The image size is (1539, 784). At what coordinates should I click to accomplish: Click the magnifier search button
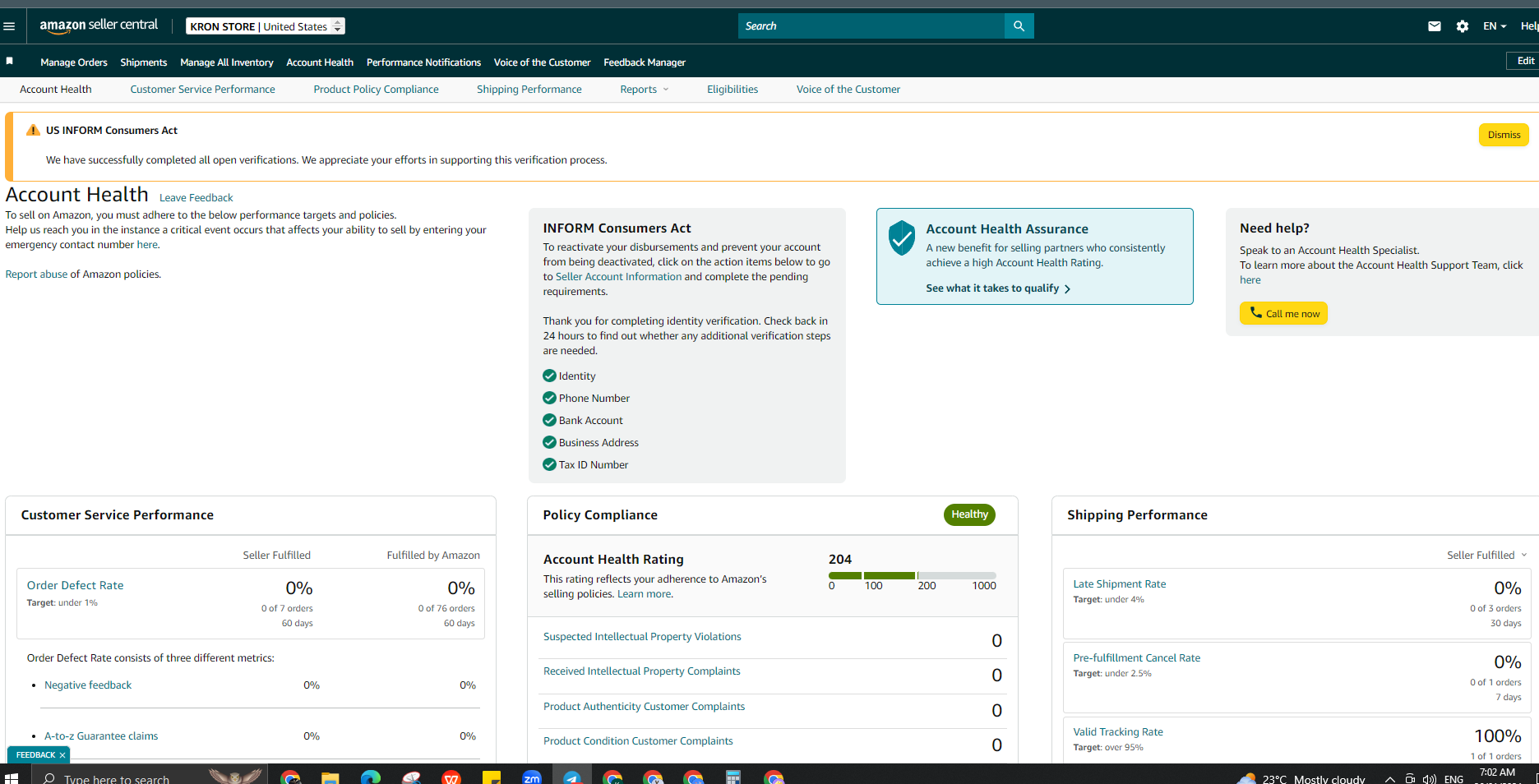1019,26
